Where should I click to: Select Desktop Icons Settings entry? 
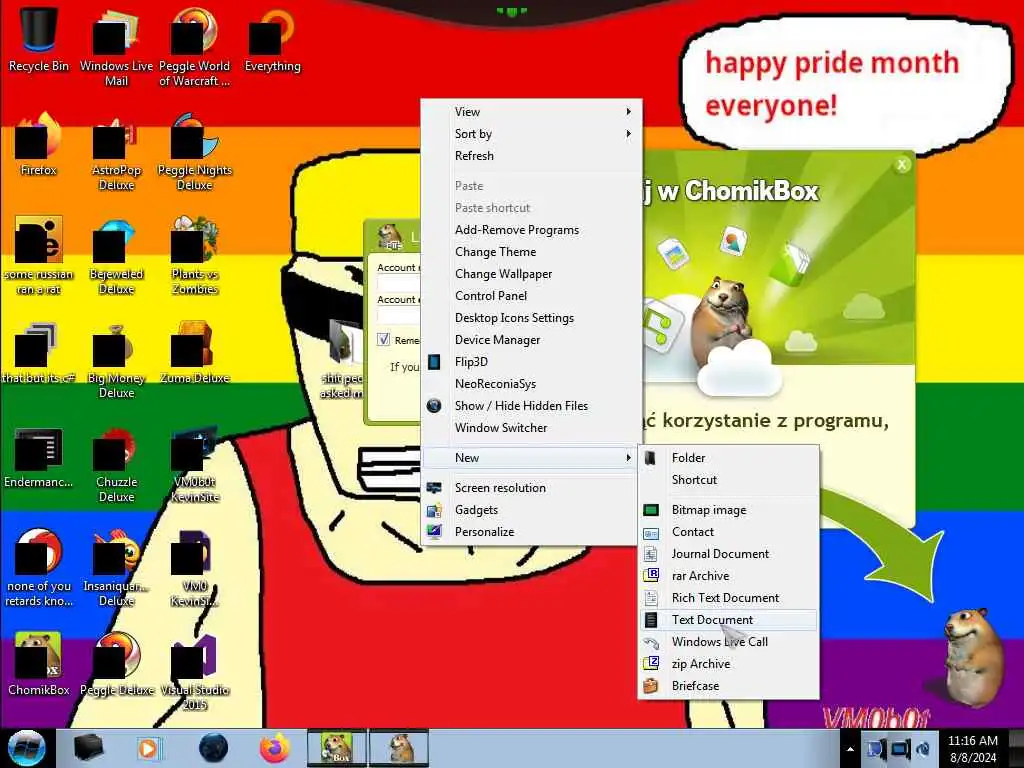[532, 318]
